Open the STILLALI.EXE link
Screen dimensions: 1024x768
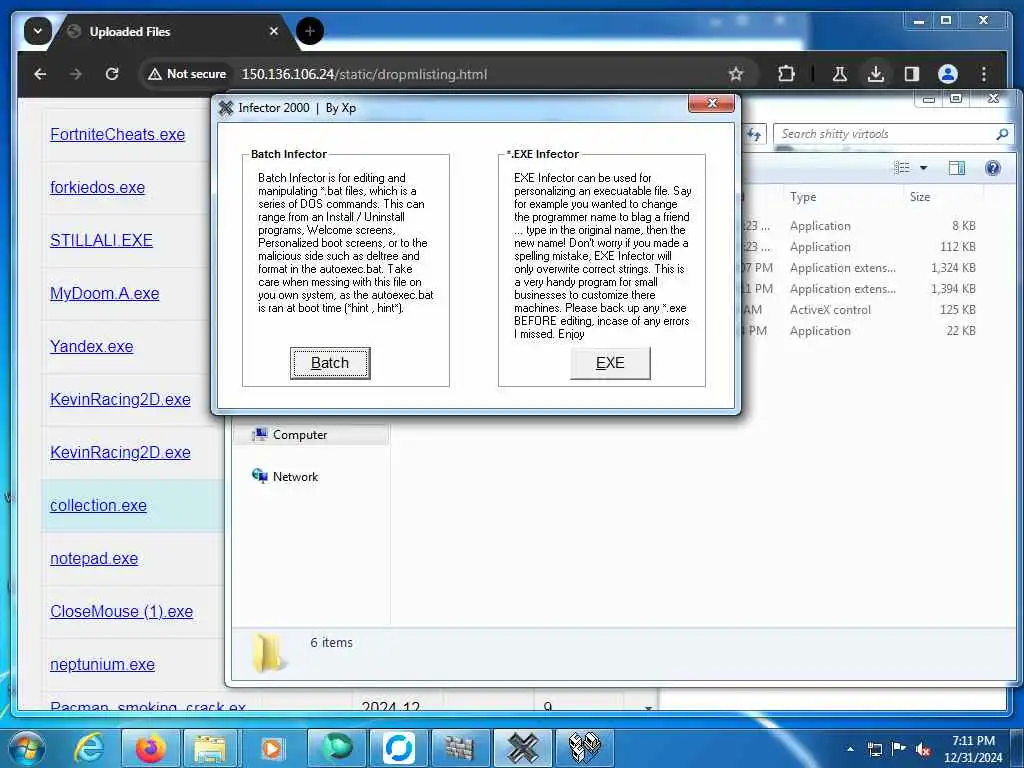click(x=101, y=240)
